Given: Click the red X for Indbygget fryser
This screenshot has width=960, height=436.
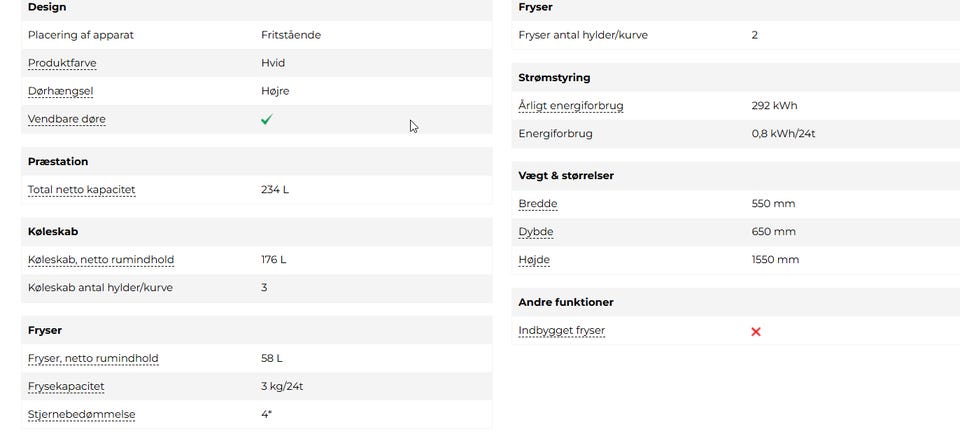Looking at the screenshot, I should (x=756, y=331).
